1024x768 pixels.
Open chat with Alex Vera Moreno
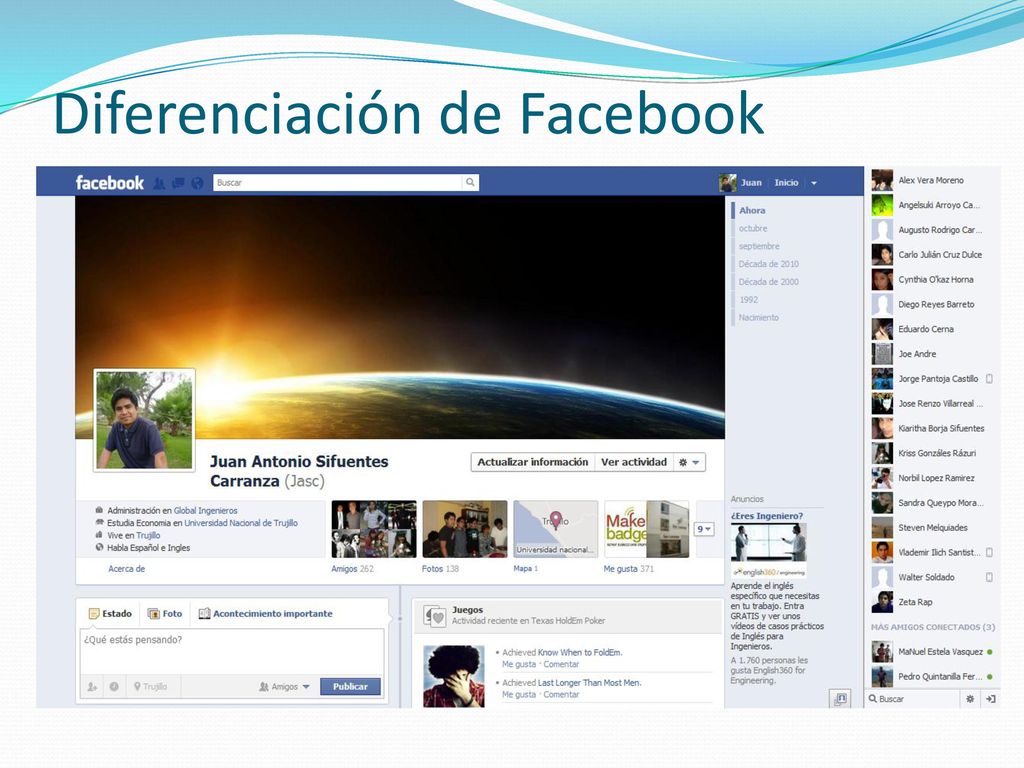[932, 180]
